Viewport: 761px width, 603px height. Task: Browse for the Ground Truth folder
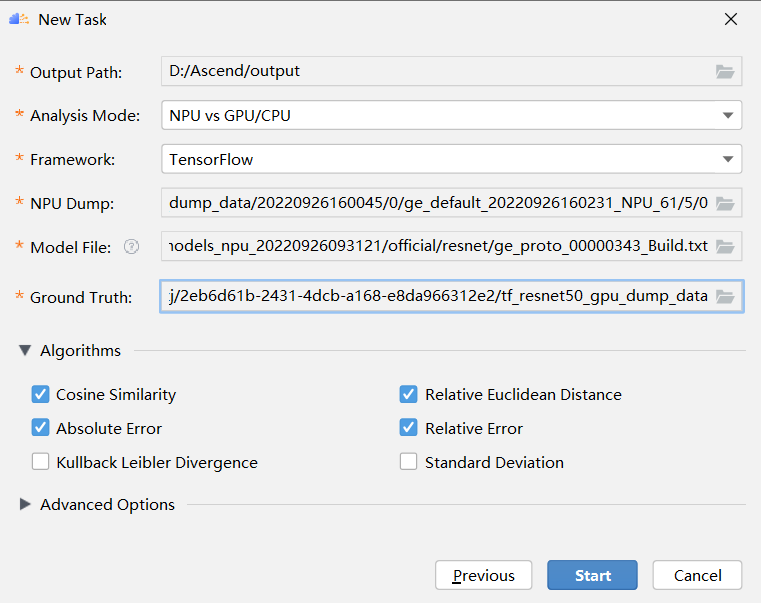pyautogui.click(x=725, y=297)
